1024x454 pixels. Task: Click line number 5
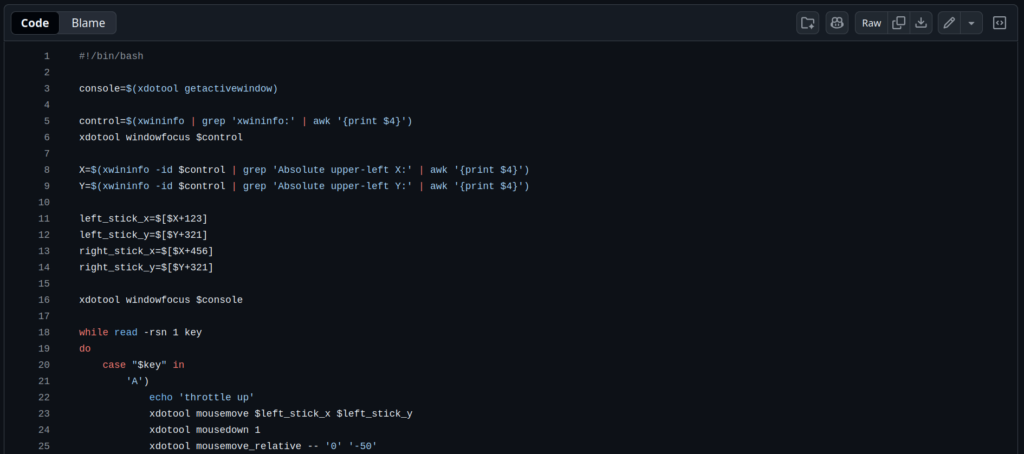coord(46,121)
